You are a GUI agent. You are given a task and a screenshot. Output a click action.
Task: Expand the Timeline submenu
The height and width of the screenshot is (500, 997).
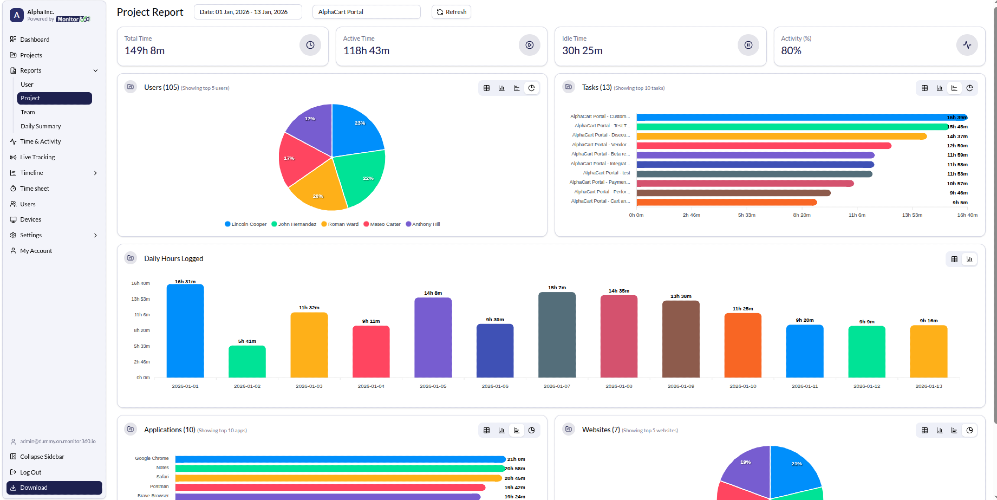[96, 173]
